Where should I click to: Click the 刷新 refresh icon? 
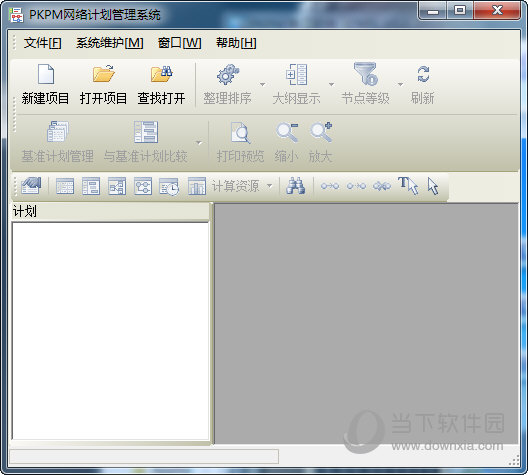tap(423, 74)
